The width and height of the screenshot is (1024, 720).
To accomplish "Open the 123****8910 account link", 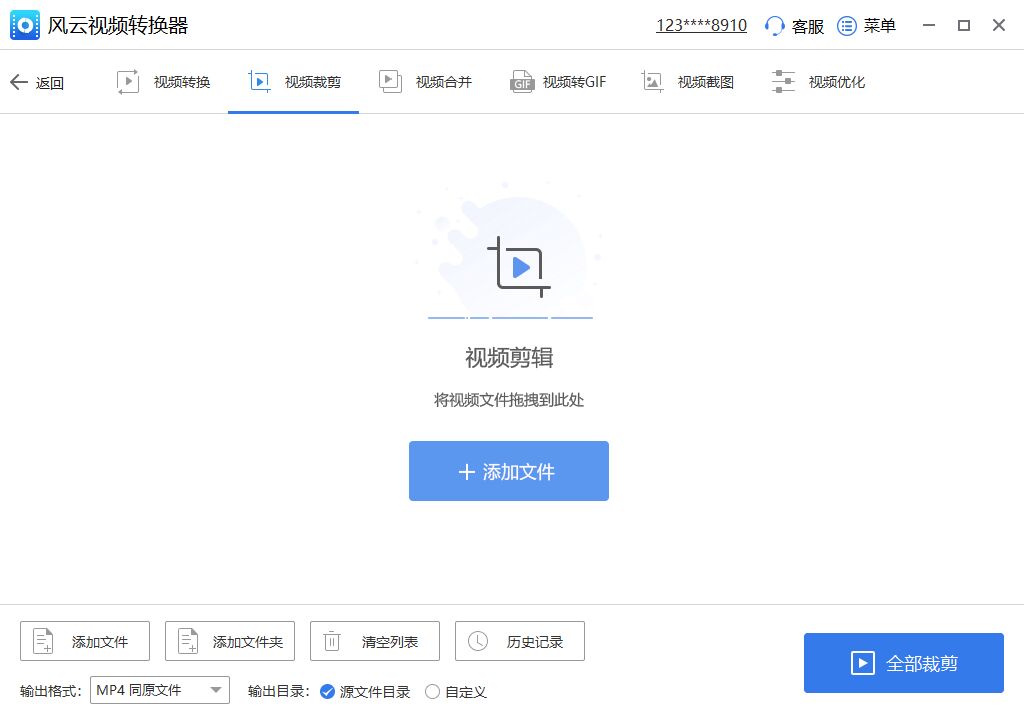I will [x=701, y=24].
